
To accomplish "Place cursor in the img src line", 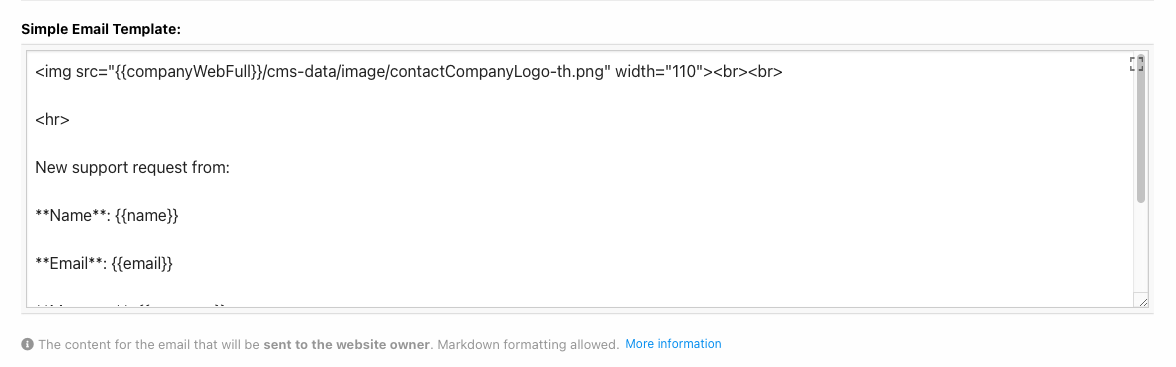I will (x=409, y=72).
